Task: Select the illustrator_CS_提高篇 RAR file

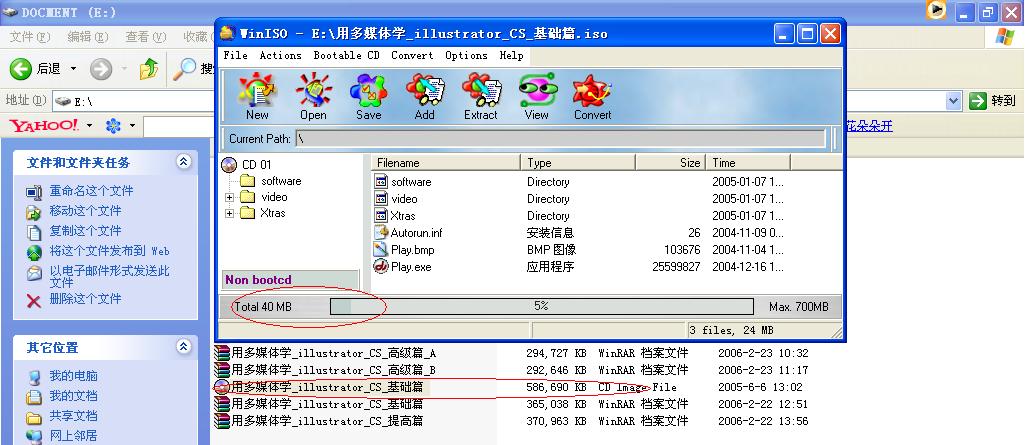Action: click(319, 421)
